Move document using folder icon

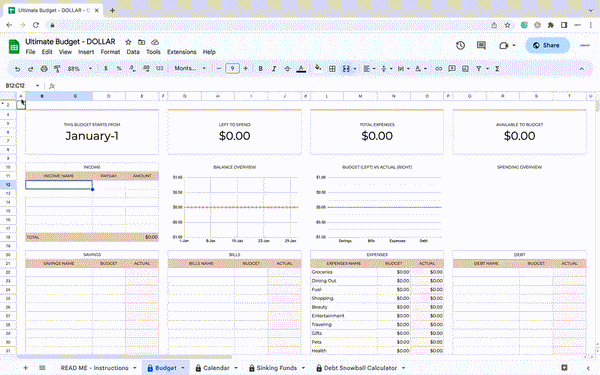[x=142, y=42]
